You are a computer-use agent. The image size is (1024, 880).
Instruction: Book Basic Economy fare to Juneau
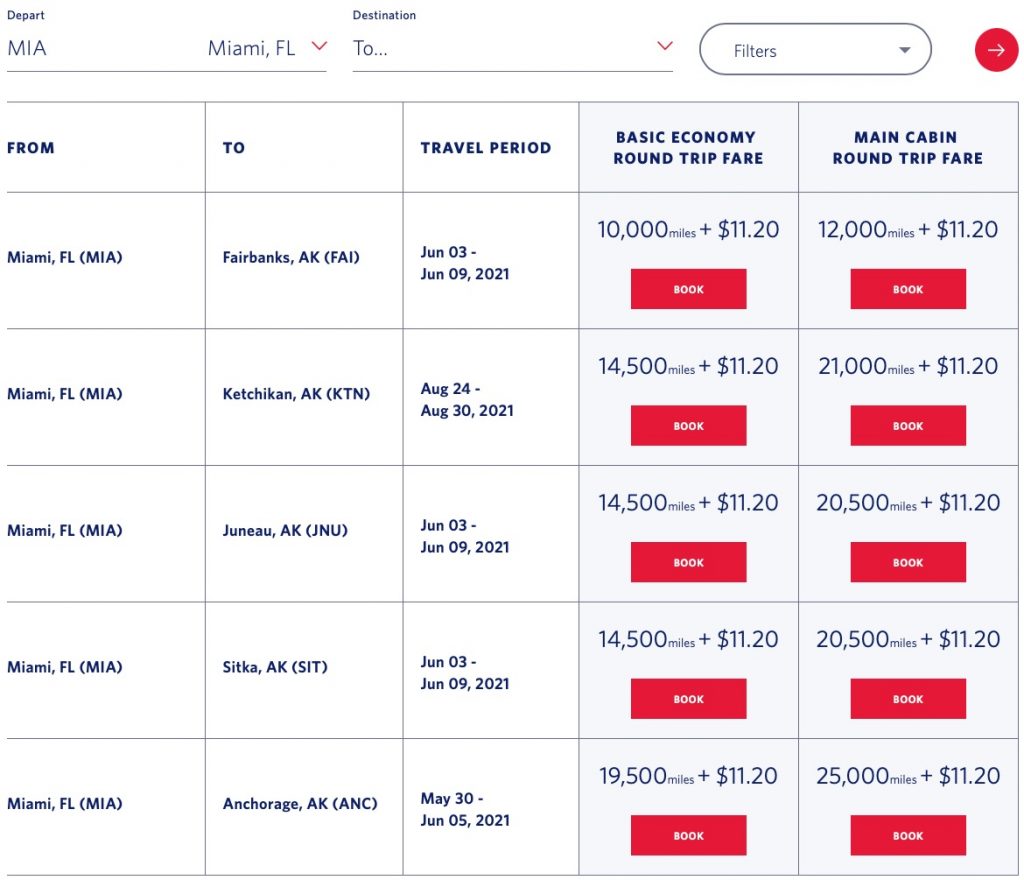(688, 562)
